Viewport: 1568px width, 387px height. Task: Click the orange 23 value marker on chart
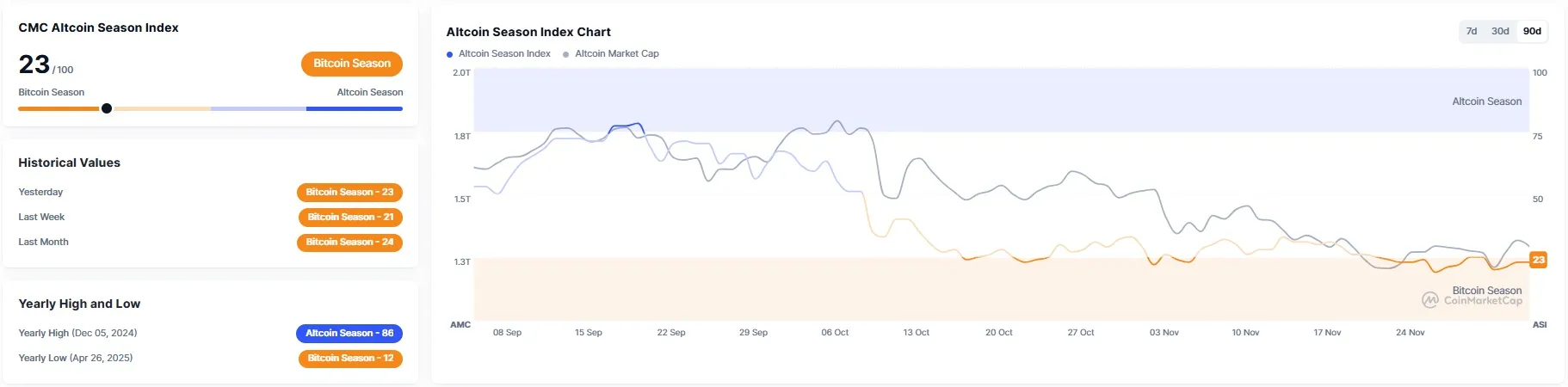(1538, 260)
